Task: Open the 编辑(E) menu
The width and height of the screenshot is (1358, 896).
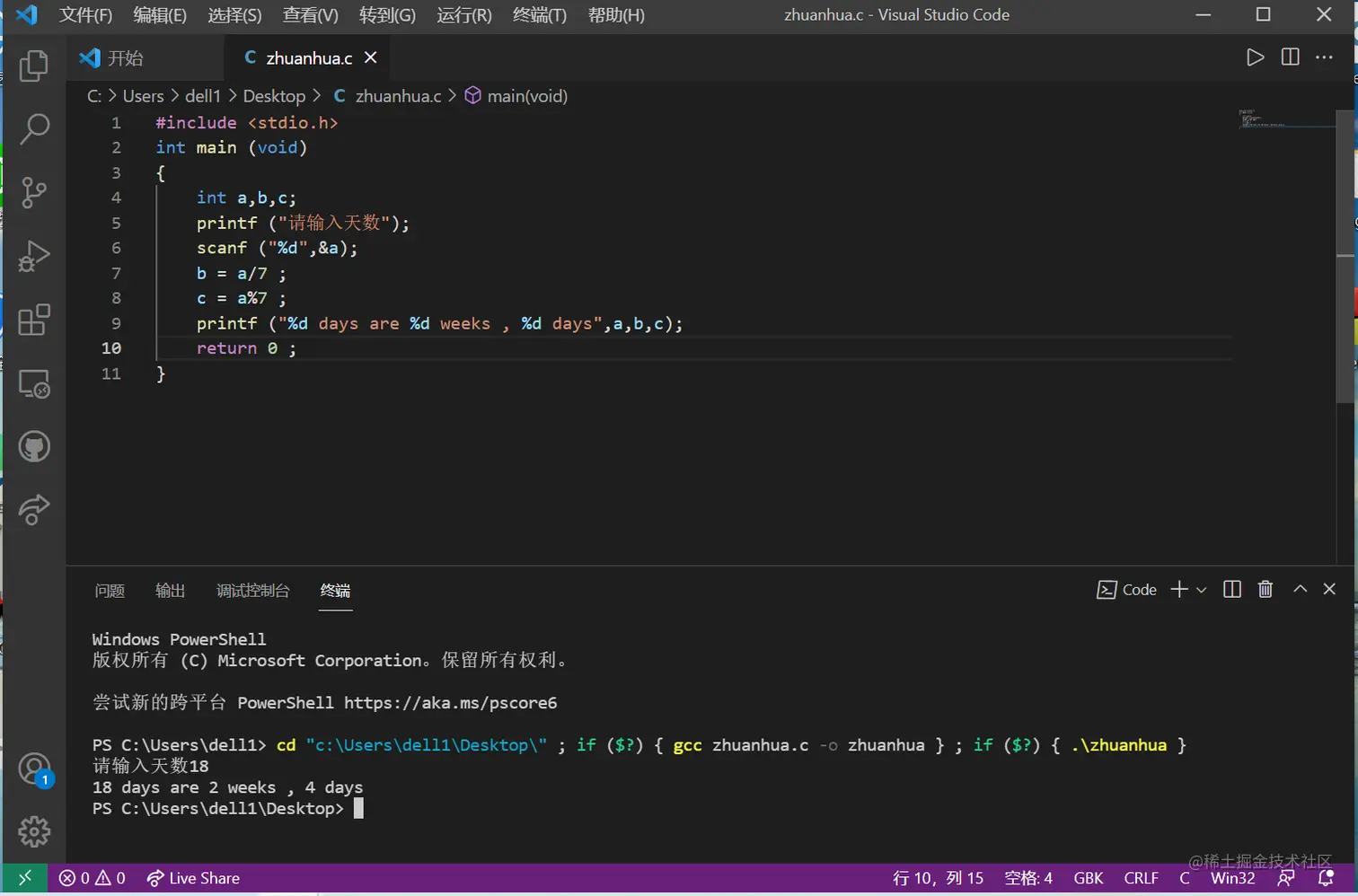Action: 160,15
